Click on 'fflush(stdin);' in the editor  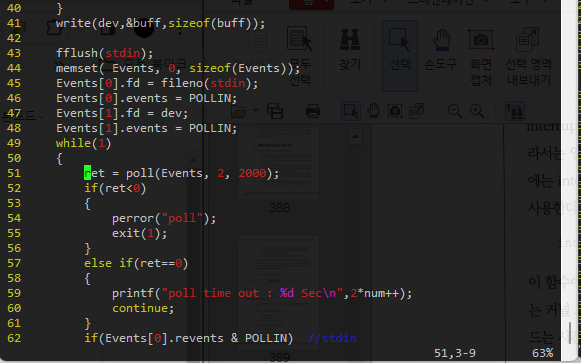[x=104, y=53]
